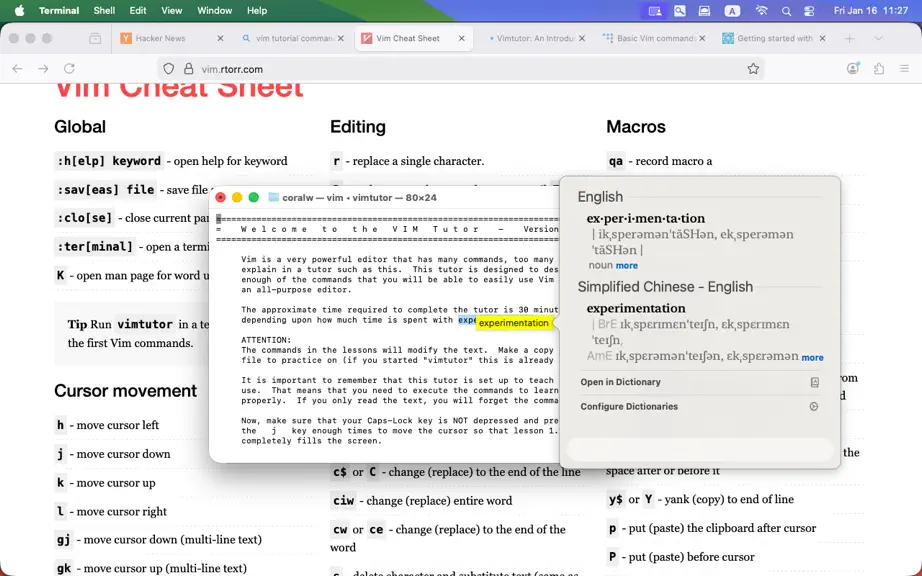Image resolution: width=922 pixels, height=576 pixels.
Task: Reload the current page
Action: [69, 69]
